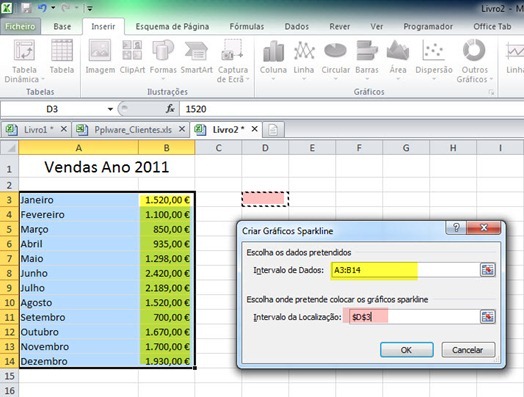Open the undo history dropdown arrow
Screen dimensions: 524x397
(53, 8)
